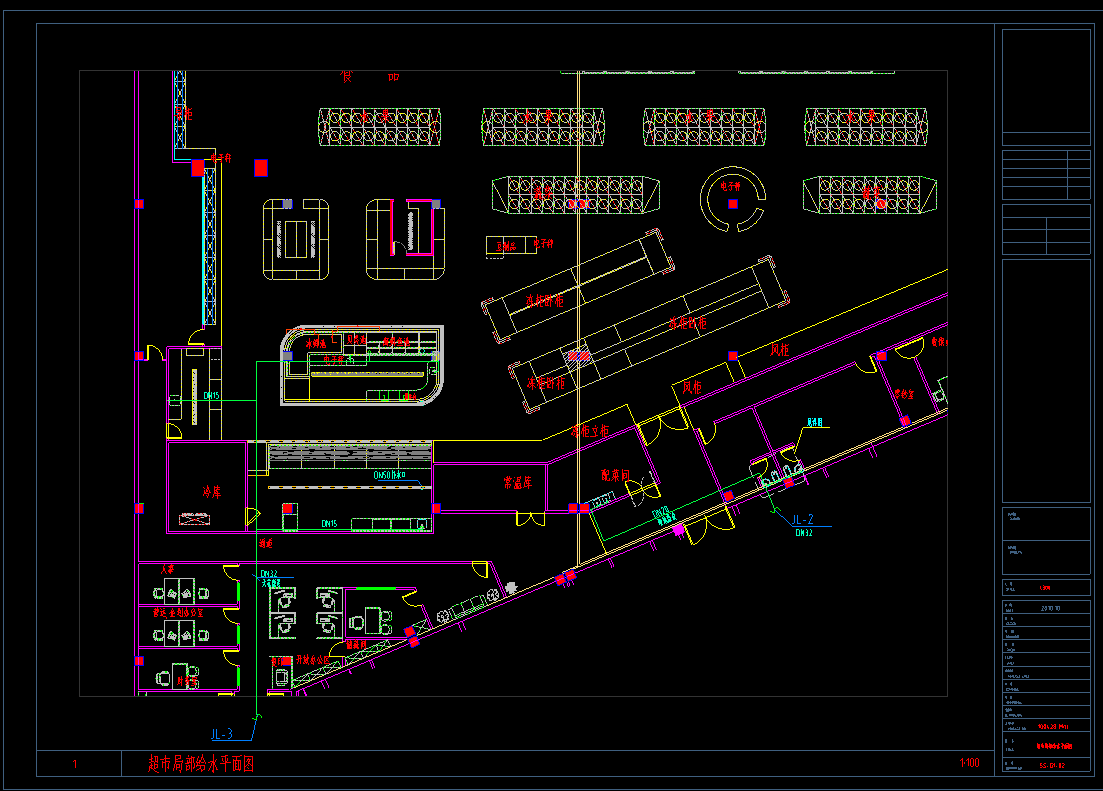Screen dimensions: 1103x791
Task: Select the 常温库 room label
Action: tap(516, 483)
